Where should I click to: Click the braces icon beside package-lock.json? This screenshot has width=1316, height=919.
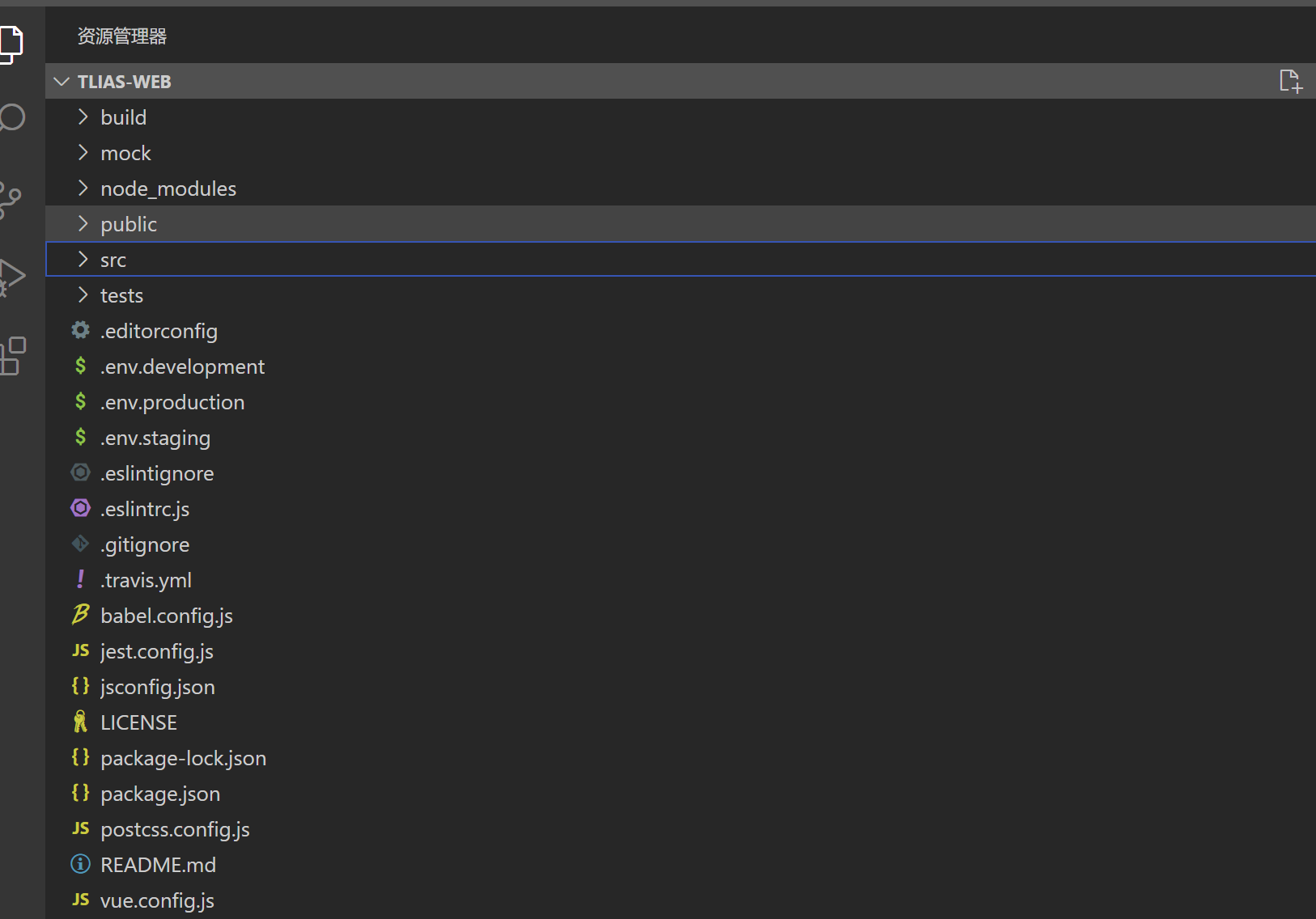pos(80,757)
